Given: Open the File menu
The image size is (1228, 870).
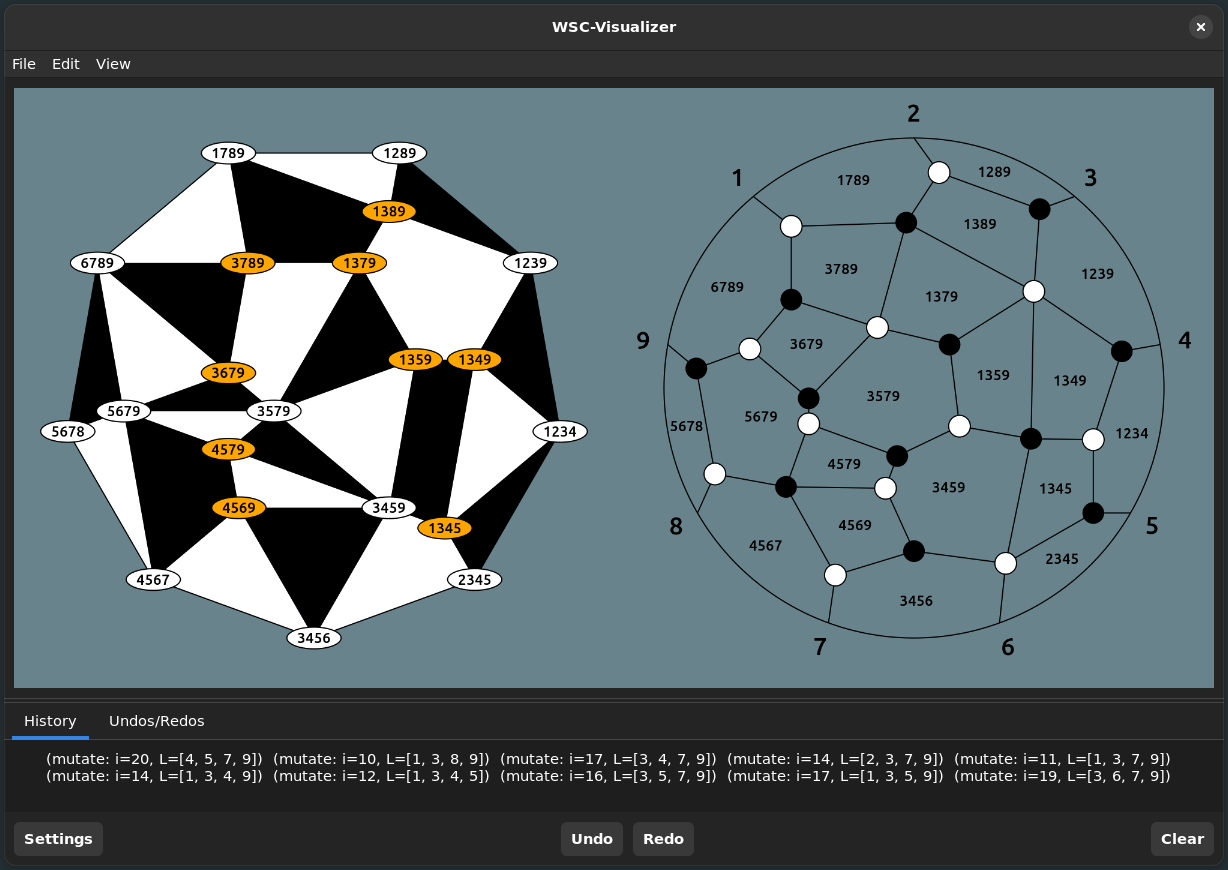Looking at the screenshot, I should 24,64.
